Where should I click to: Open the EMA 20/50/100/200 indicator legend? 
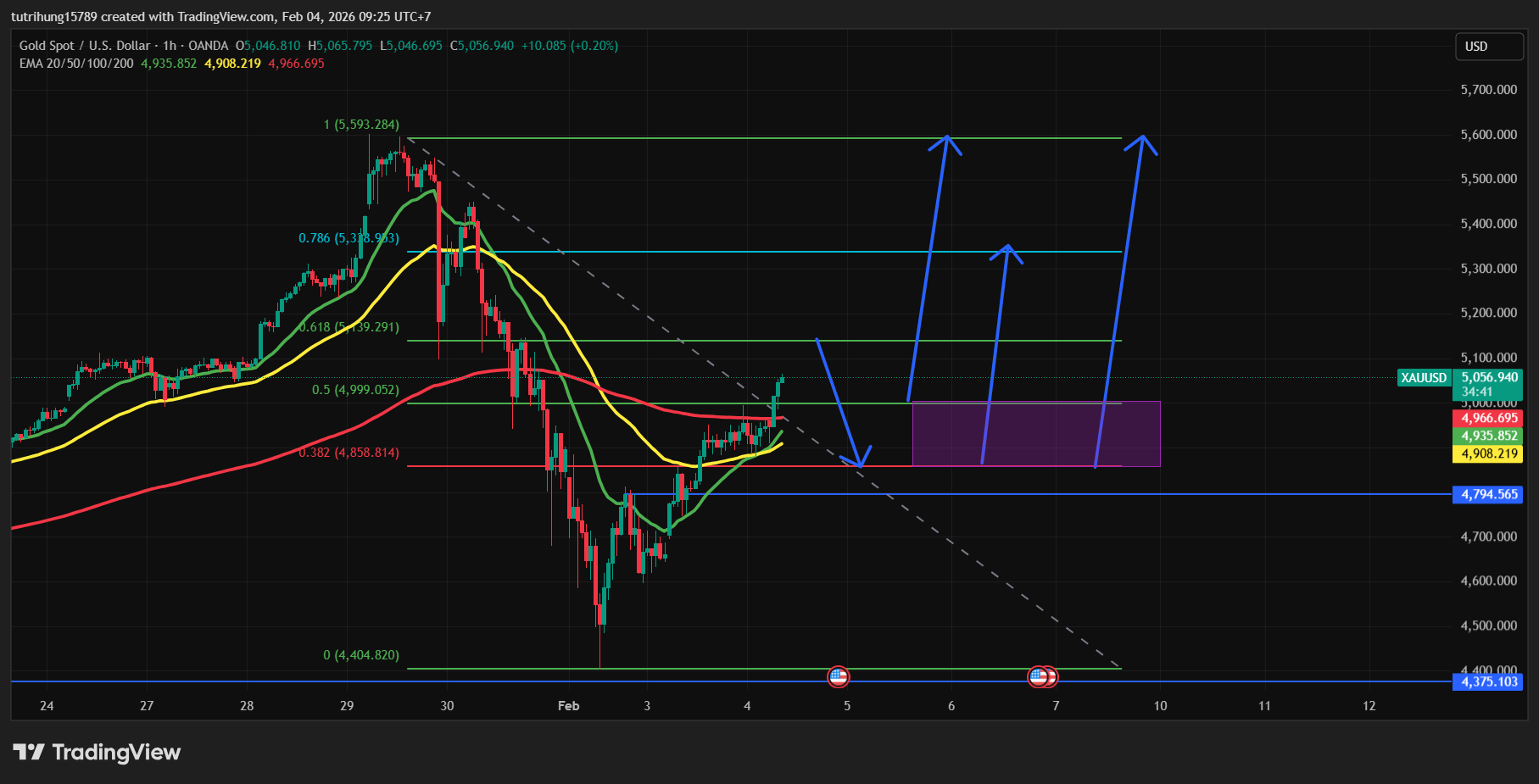(76, 64)
